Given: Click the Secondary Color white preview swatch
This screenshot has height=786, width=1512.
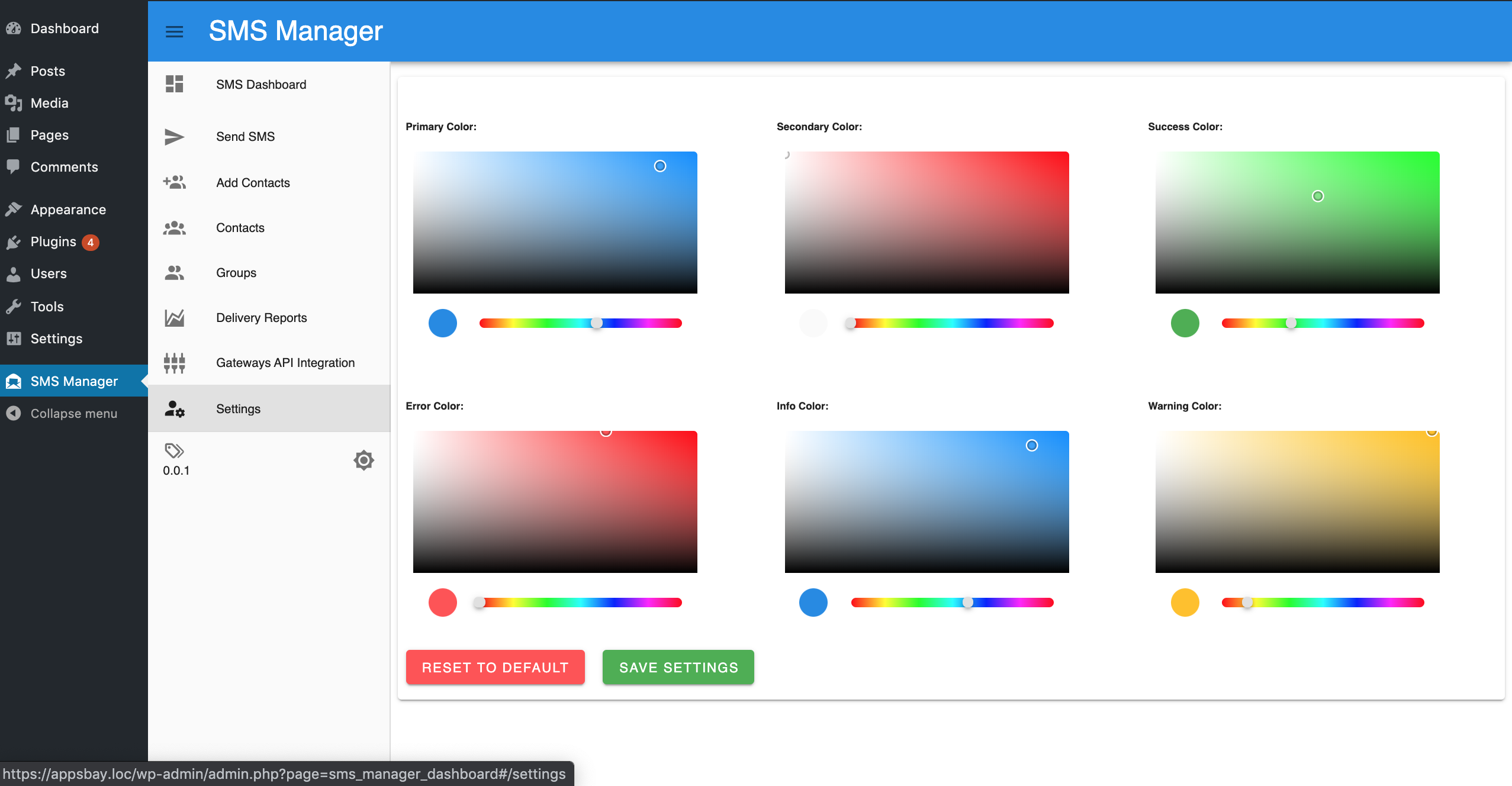Looking at the screenshot, I should pyautogui.click(x=813, y=323).
